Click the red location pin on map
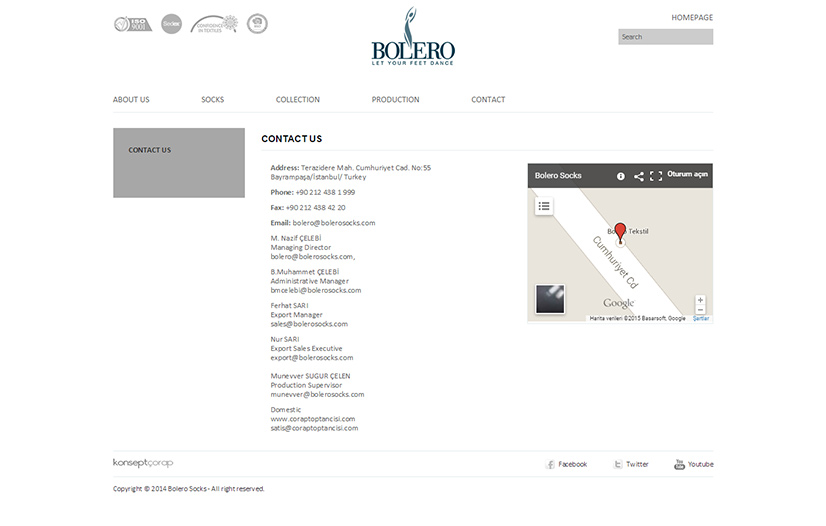 coord(620,233)
